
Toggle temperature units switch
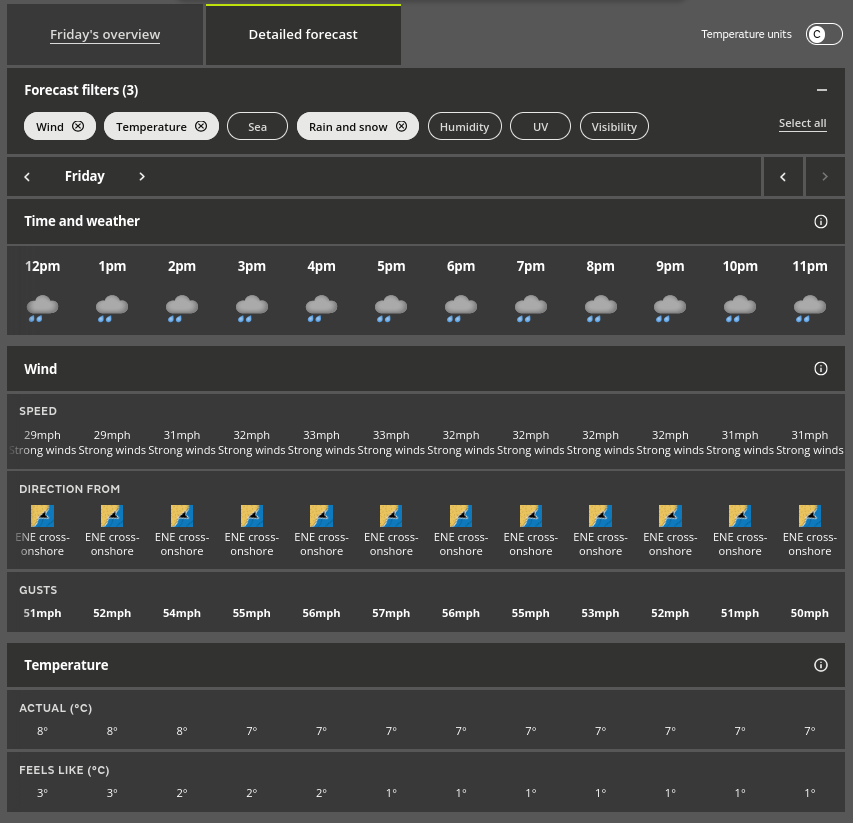[x=824, y=34]
